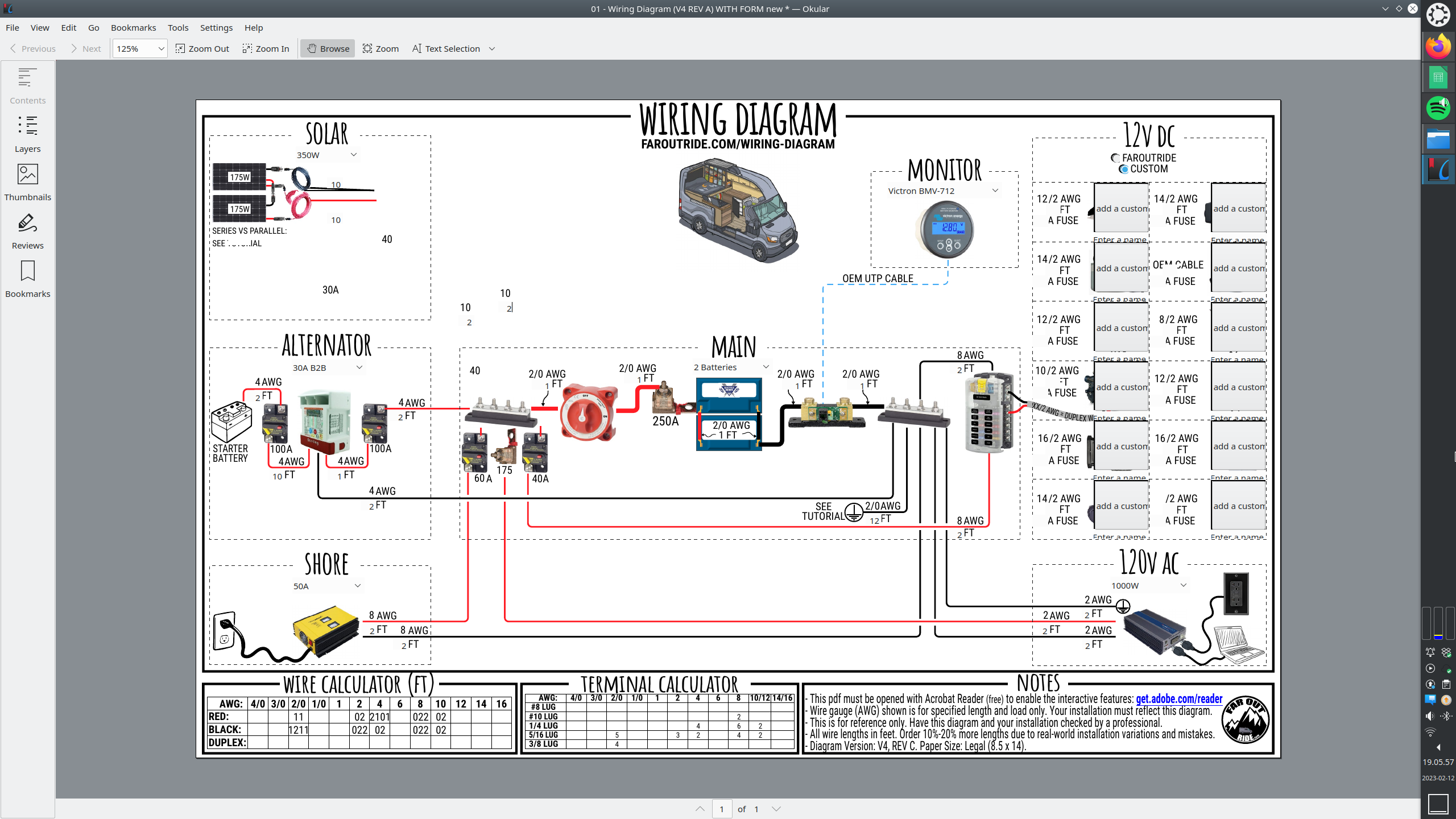The image size is (1456, 819).
Task: Launch Firefox from the dock
Action: click(x=1438, y=47)
